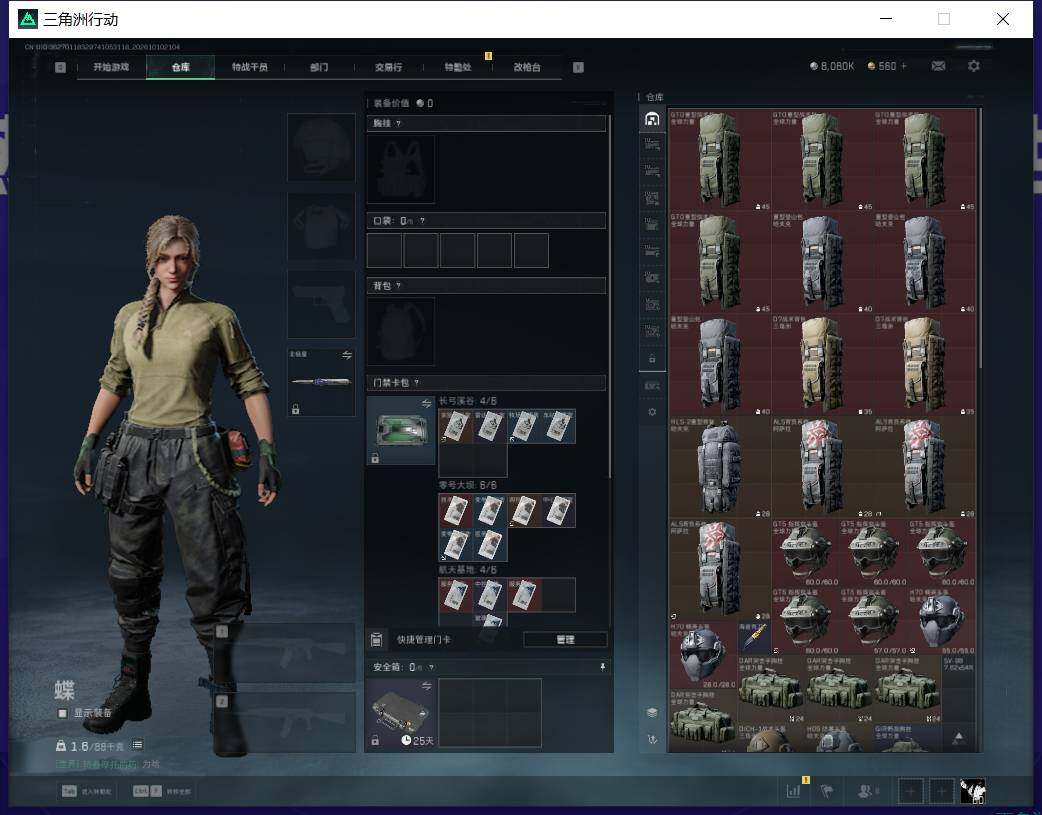Screen dimensions: 1042x815
Task: Click the warehouse sidebar lock icon
Action: pos(652,358)
